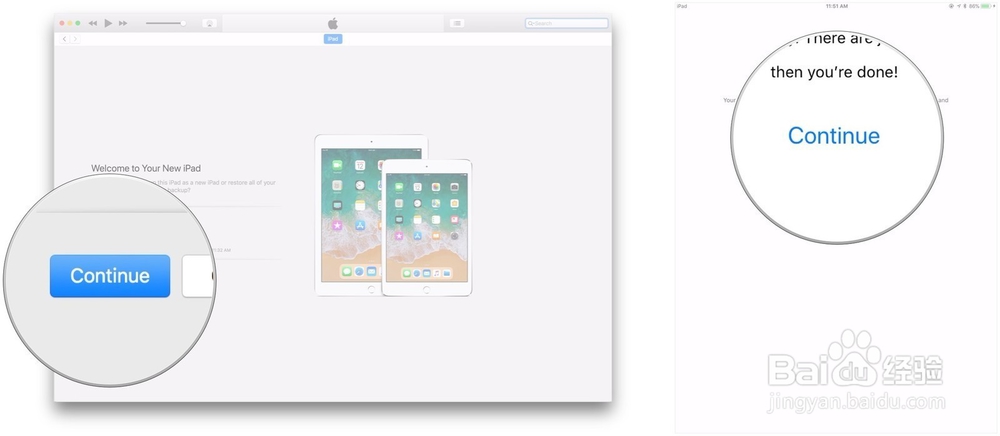
Task: Click the larger iPad image
Action: [x=371, y=215]
